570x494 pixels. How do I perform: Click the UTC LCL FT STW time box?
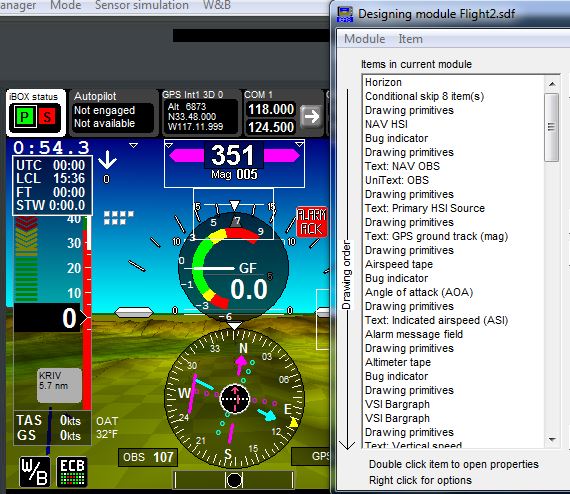pyautogui.click(x=52, y=185)
